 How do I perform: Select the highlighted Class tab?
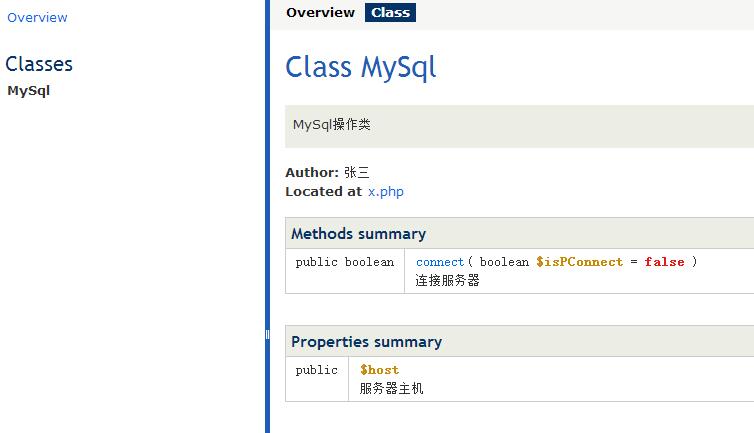pyautogui.click(x=390, y=13)
